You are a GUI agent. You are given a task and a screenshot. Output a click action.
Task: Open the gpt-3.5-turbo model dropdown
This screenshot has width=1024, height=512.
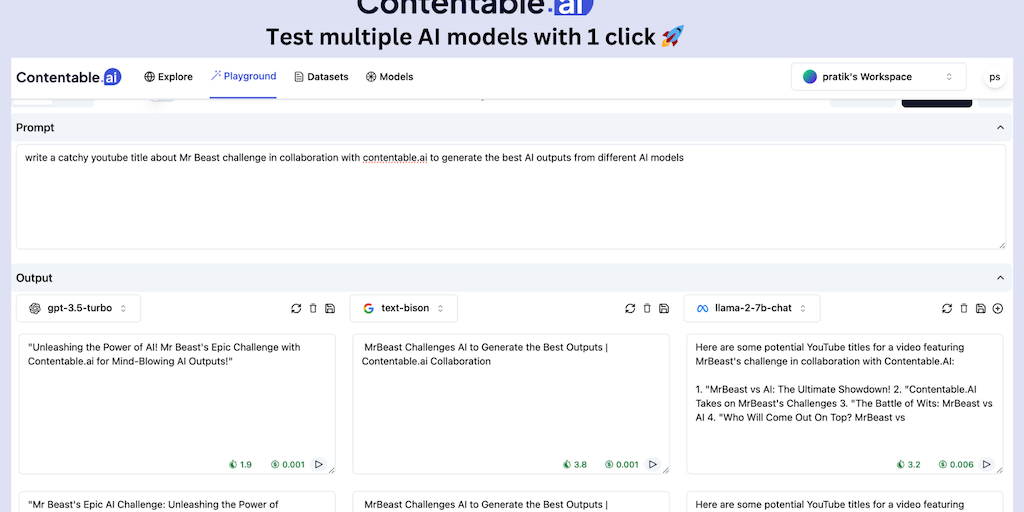[79, 308]
